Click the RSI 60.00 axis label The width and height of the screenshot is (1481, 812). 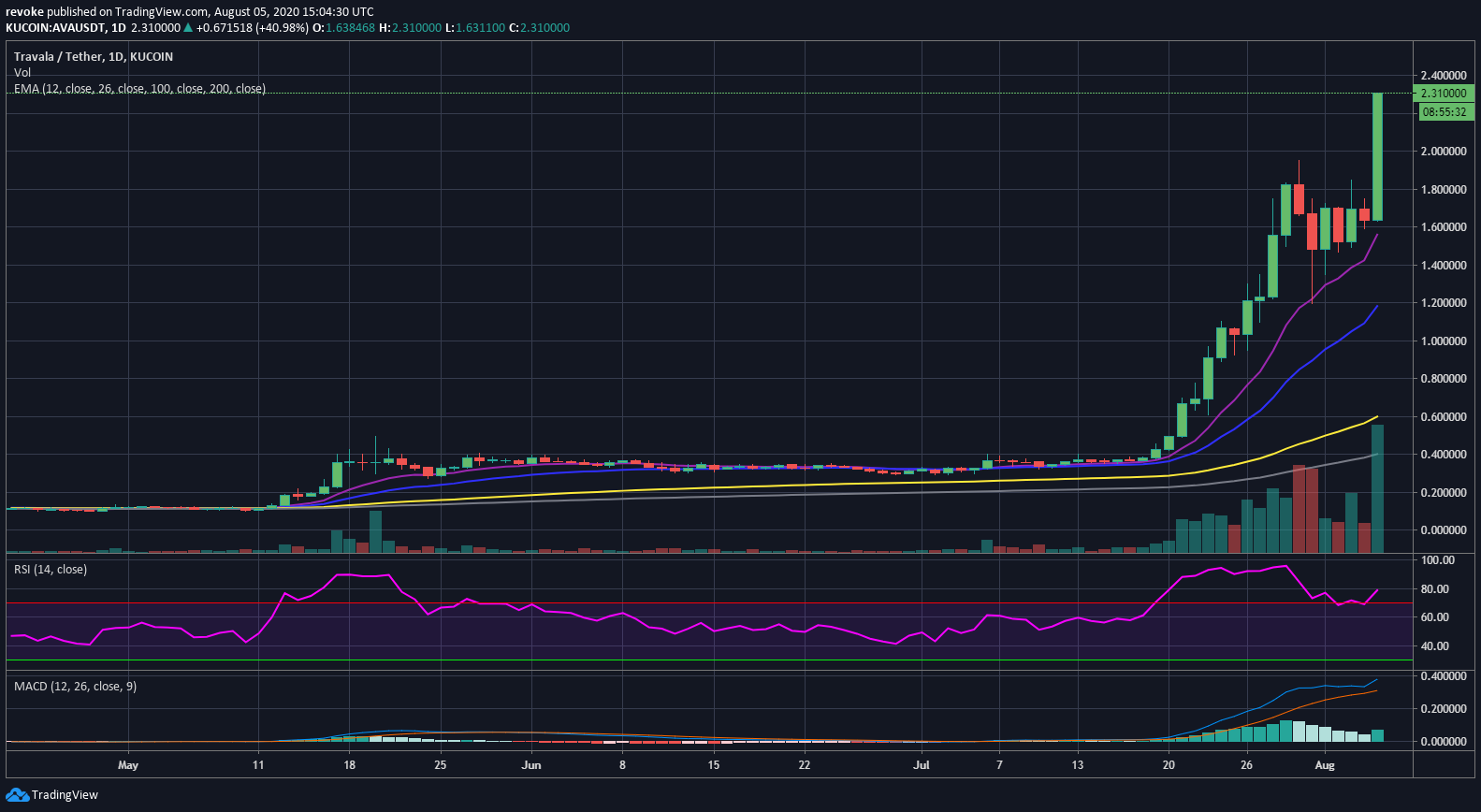tap(1435, 617)
